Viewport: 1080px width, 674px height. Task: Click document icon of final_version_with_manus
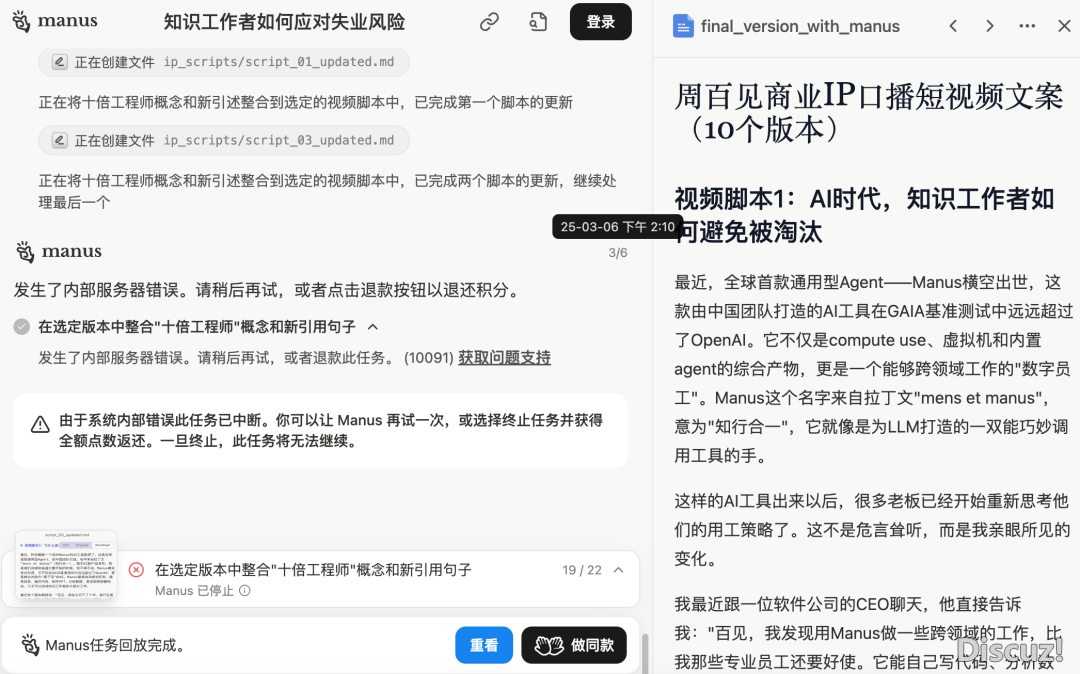[x=683, y=26]
